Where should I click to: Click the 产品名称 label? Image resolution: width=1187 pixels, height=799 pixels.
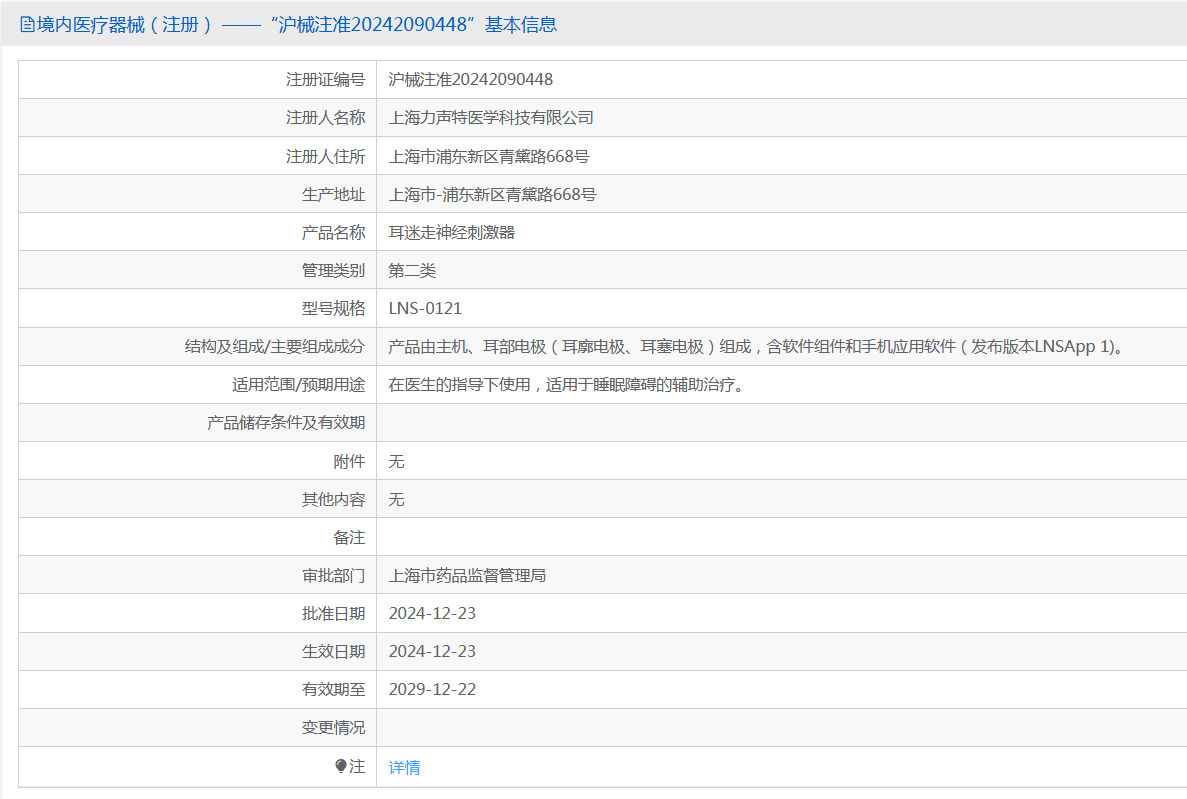coord(333,233)
